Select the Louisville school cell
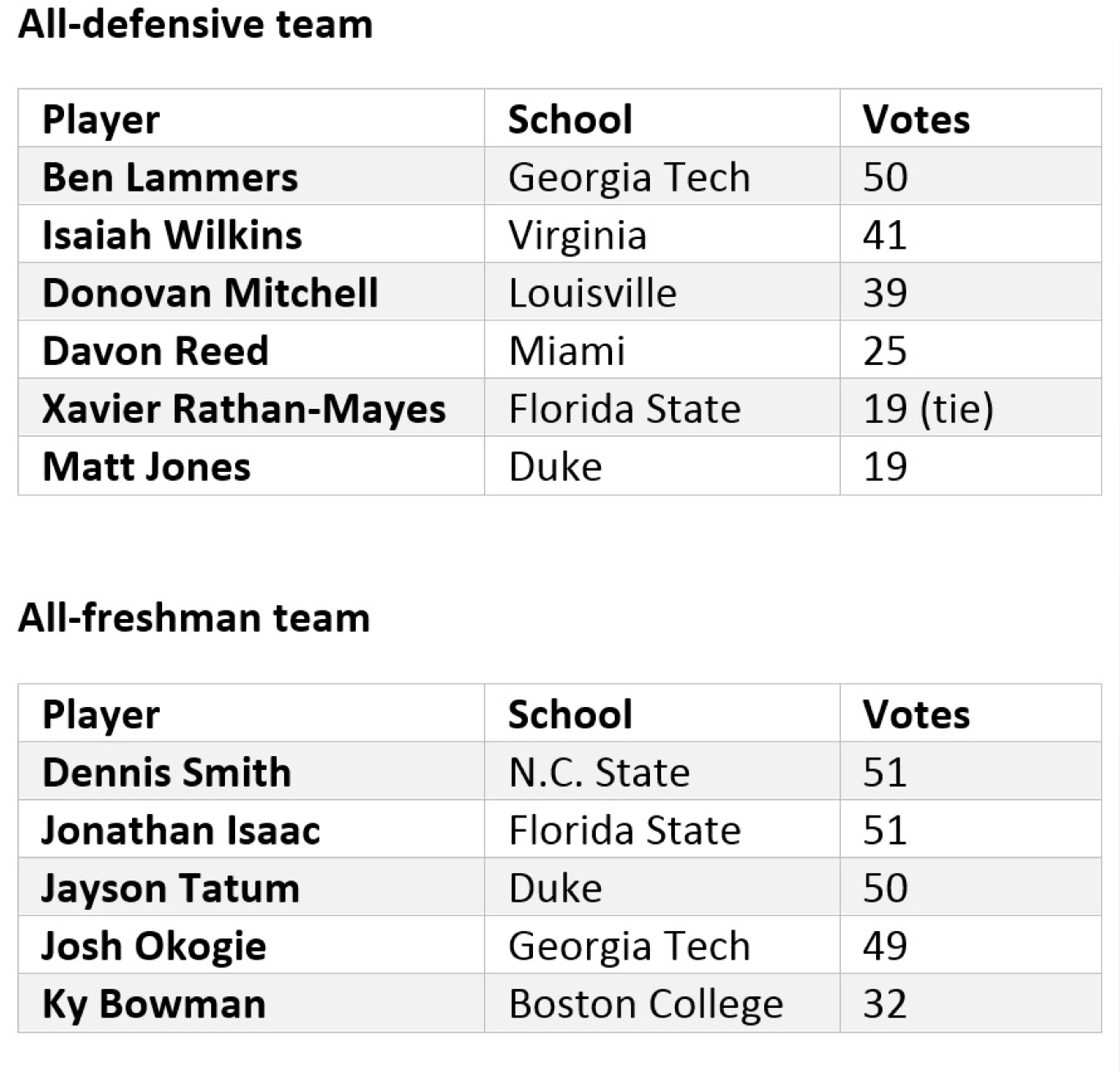1120x1072 pixels. tap(593, 293)
